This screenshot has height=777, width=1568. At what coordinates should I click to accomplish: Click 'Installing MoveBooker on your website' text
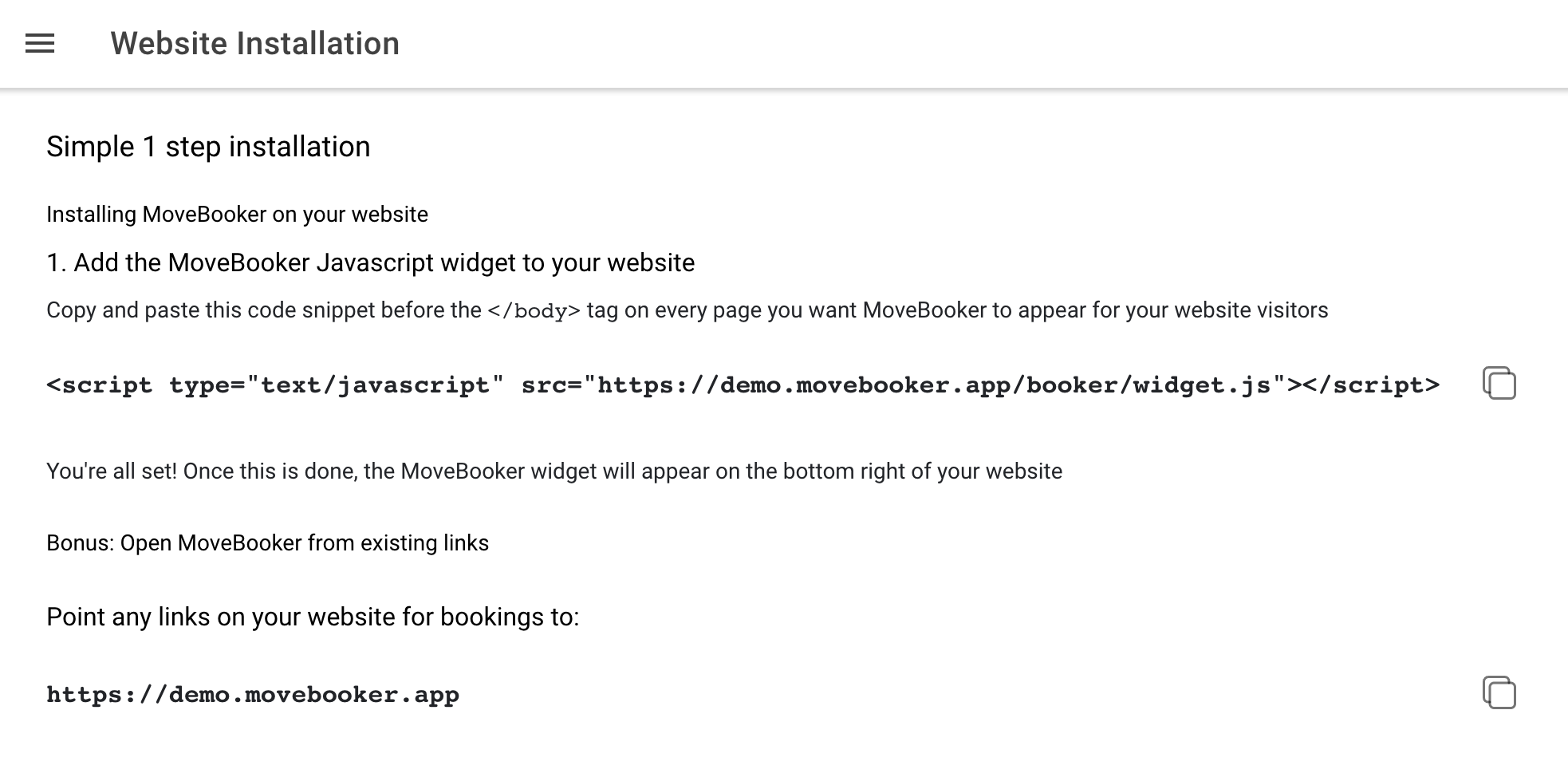(237, 215)
